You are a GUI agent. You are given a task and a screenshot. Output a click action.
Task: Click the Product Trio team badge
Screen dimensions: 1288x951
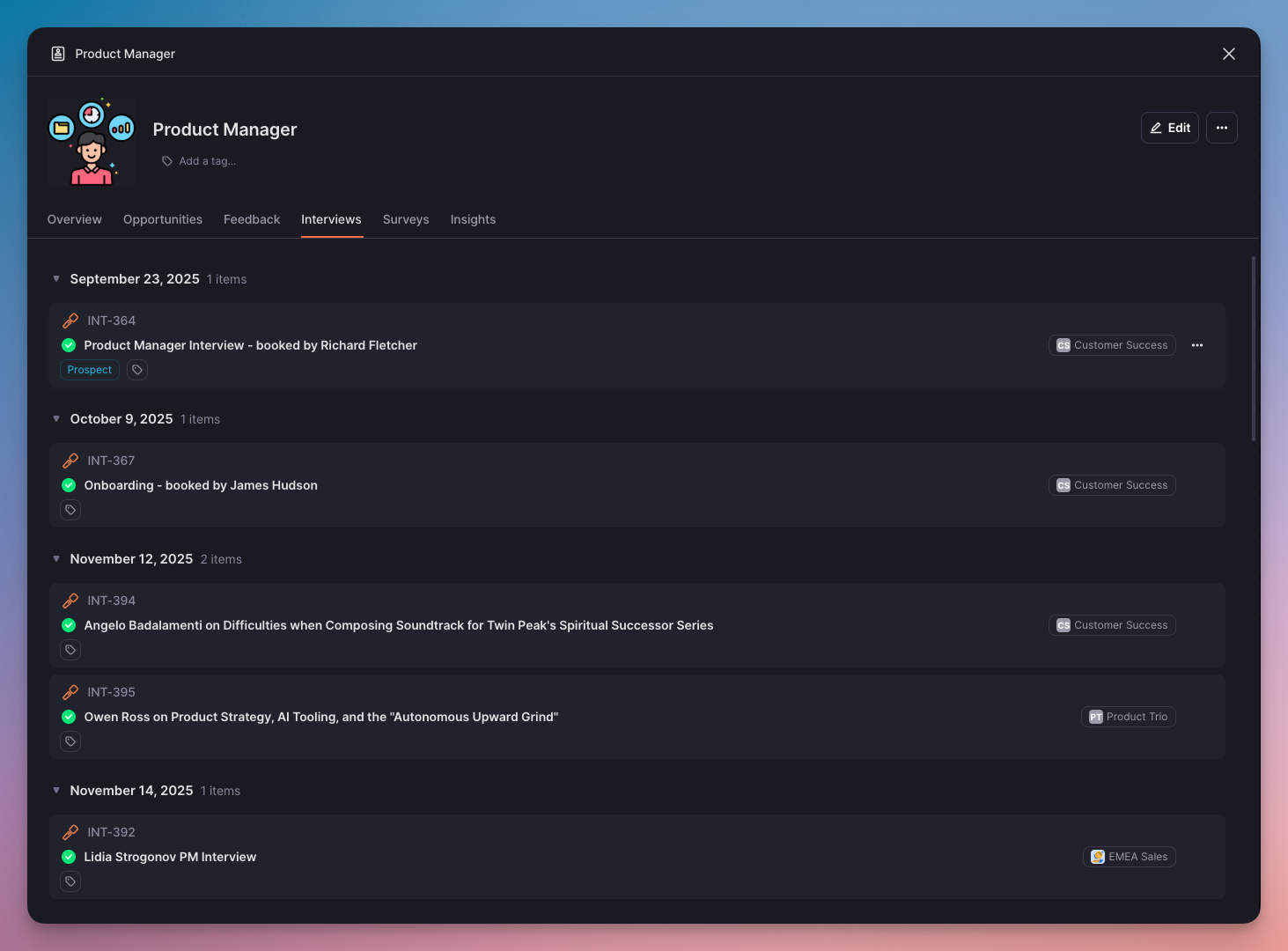click(1128, 717)
